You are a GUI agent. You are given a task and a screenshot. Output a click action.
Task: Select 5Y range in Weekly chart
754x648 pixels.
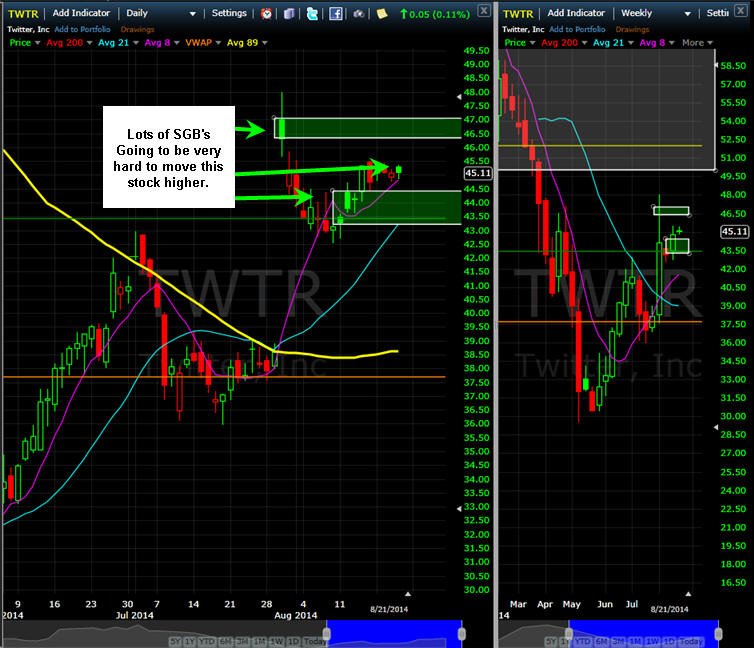[x=551, y=641]
